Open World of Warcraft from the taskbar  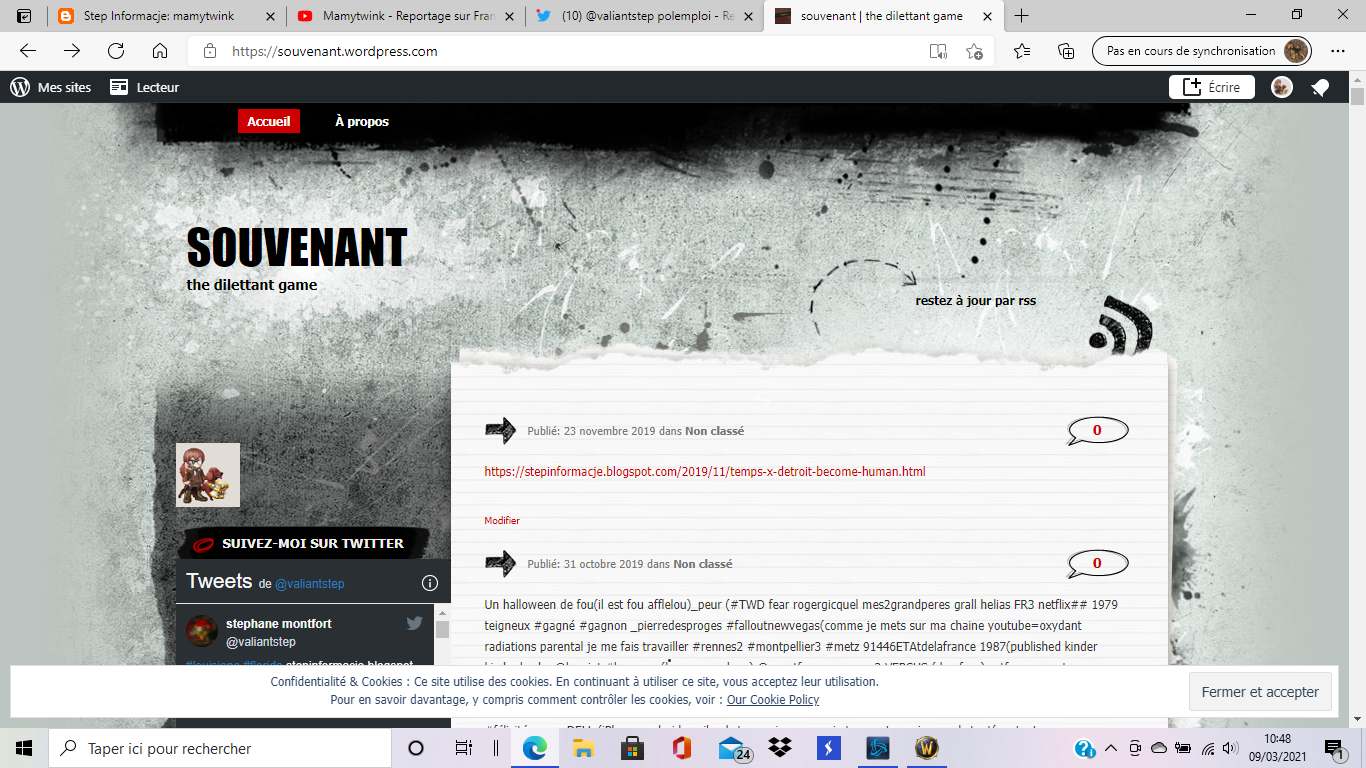(926, 748)
